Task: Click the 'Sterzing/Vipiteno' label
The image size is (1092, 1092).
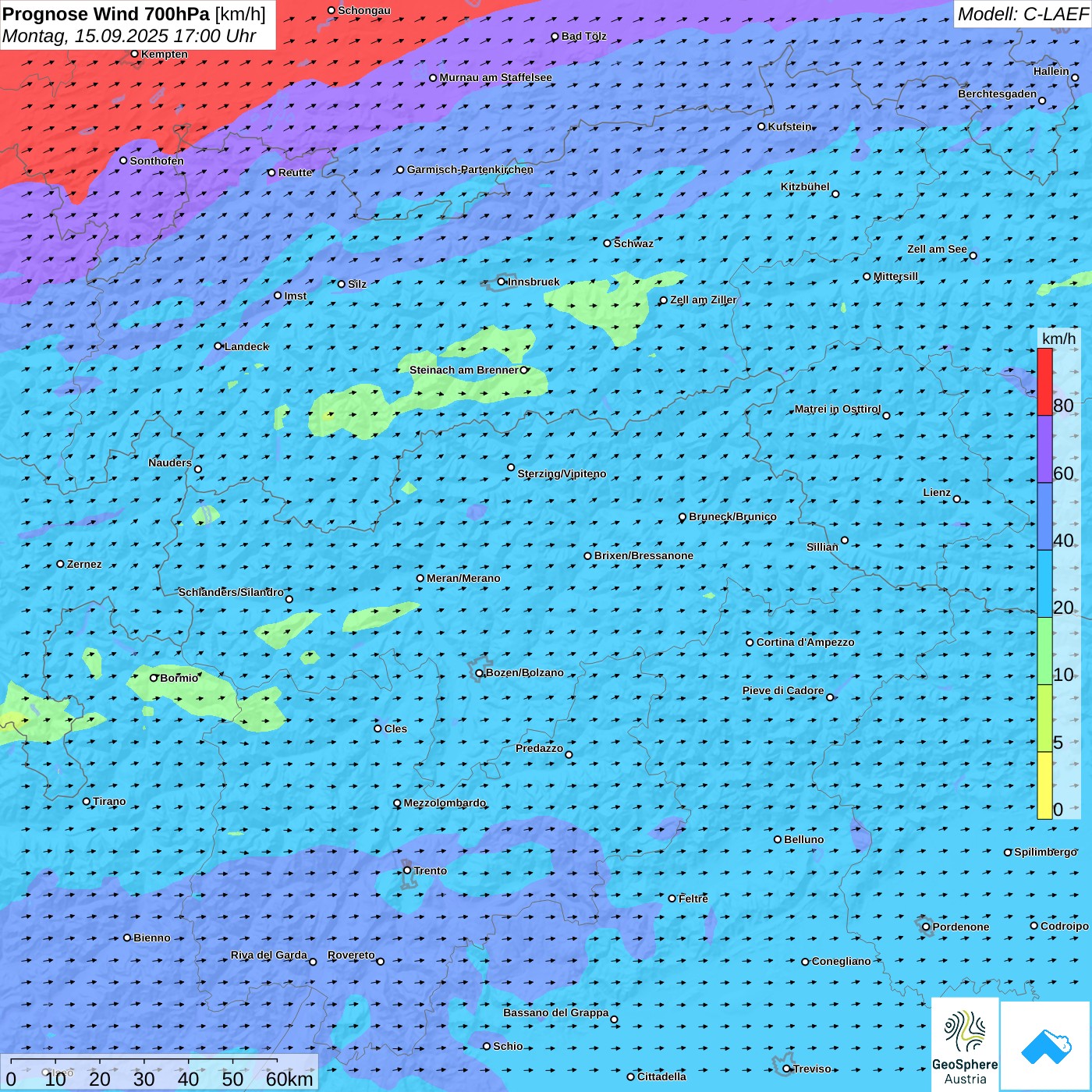Action: tap(562, 473)
